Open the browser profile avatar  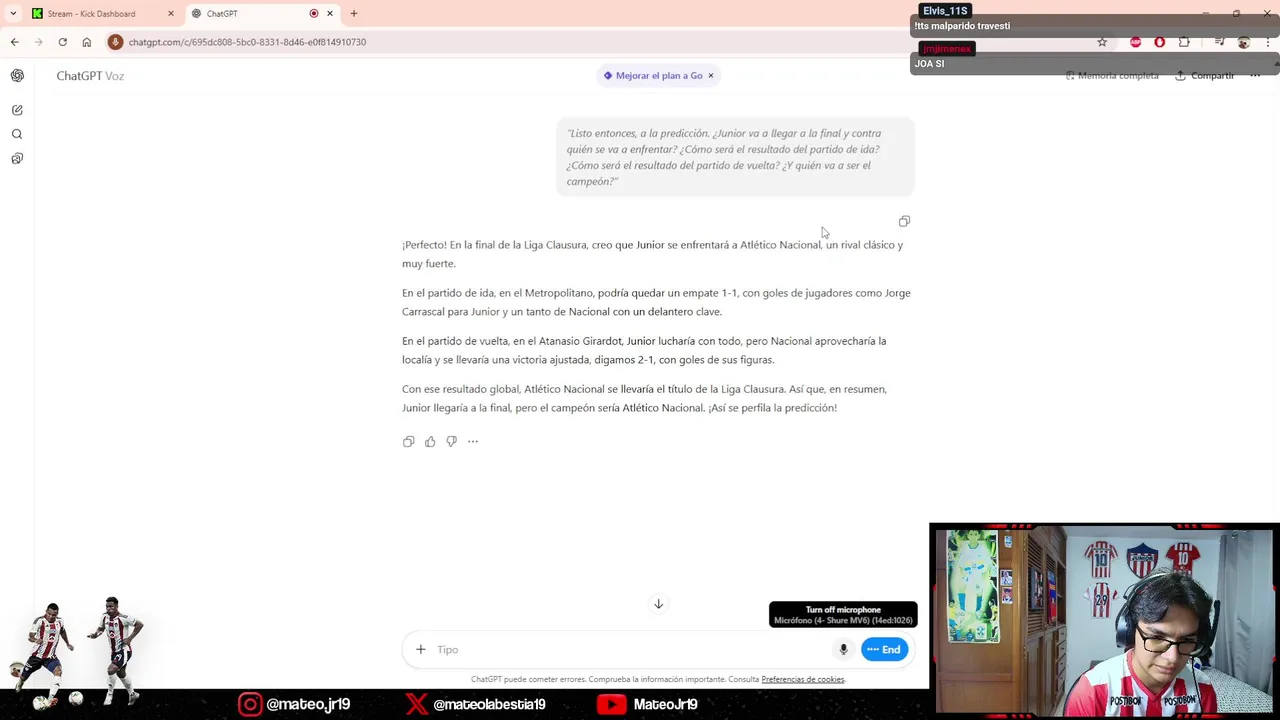pyautogui.click(x=1244, y=42)
